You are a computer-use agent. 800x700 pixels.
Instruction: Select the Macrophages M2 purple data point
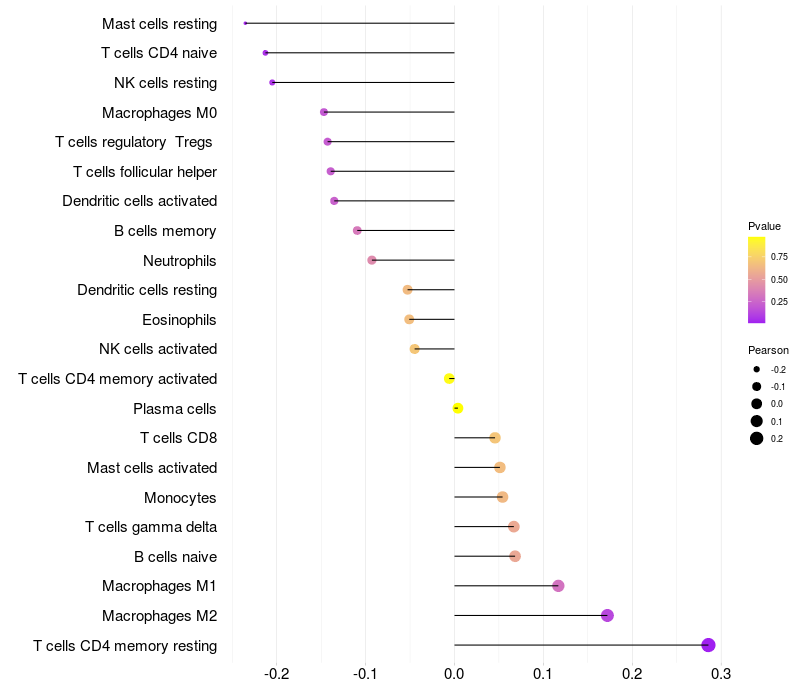click(x=607, y=615)
